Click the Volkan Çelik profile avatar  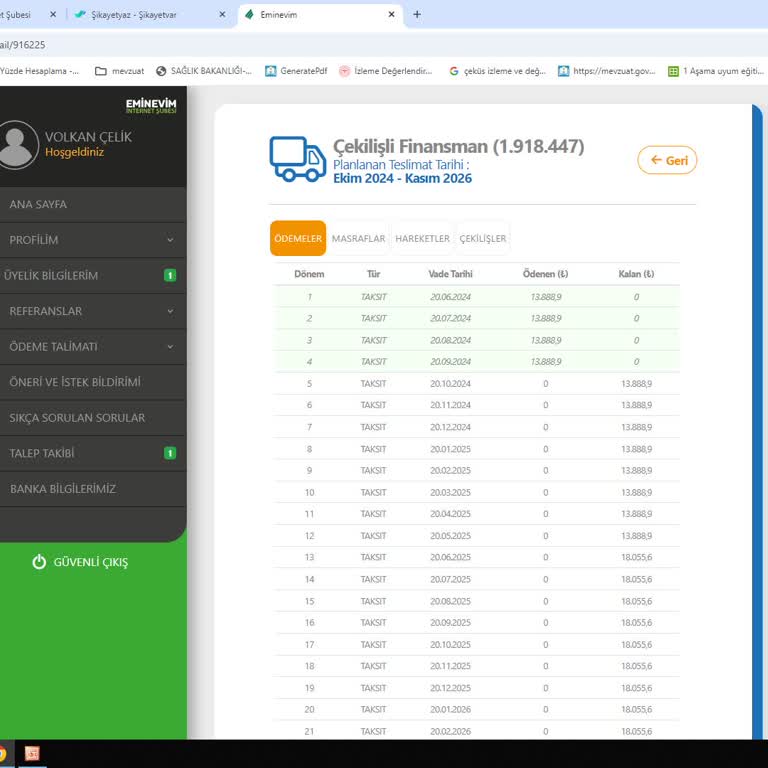coord(18,145)
